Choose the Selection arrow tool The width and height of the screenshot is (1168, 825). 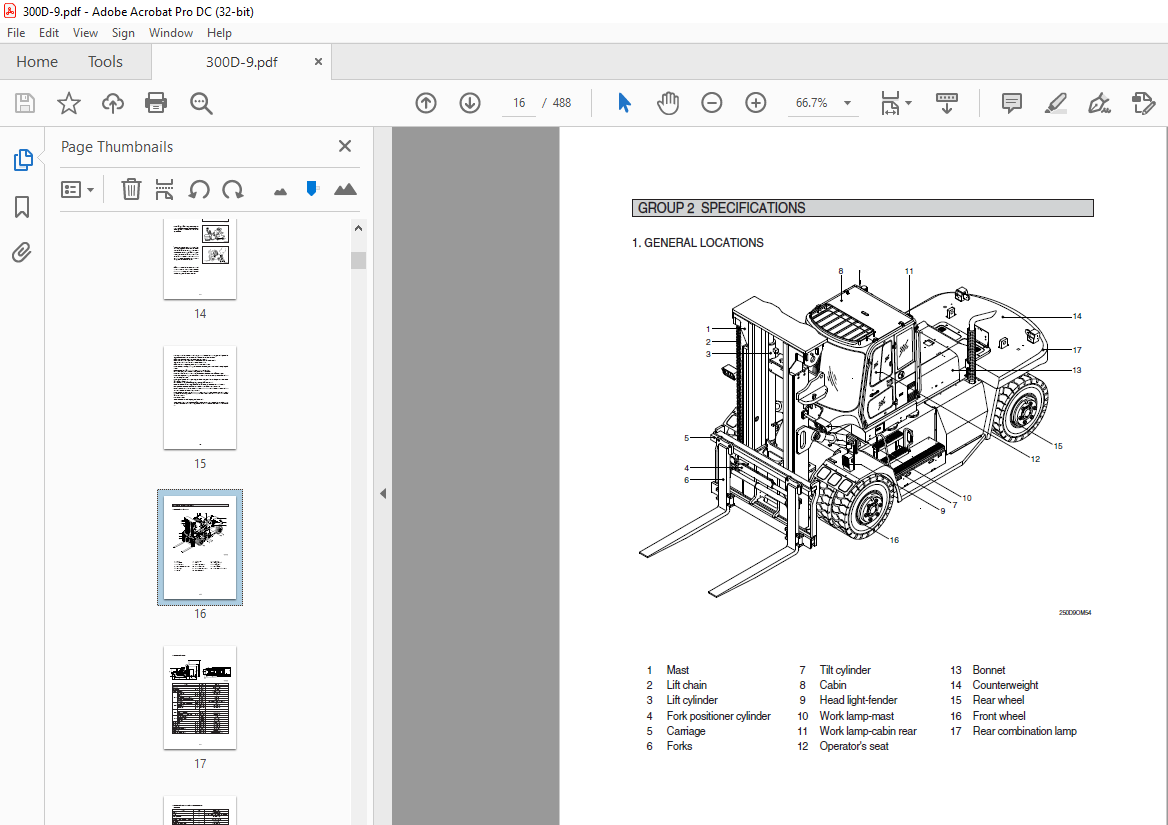[624, 103]
